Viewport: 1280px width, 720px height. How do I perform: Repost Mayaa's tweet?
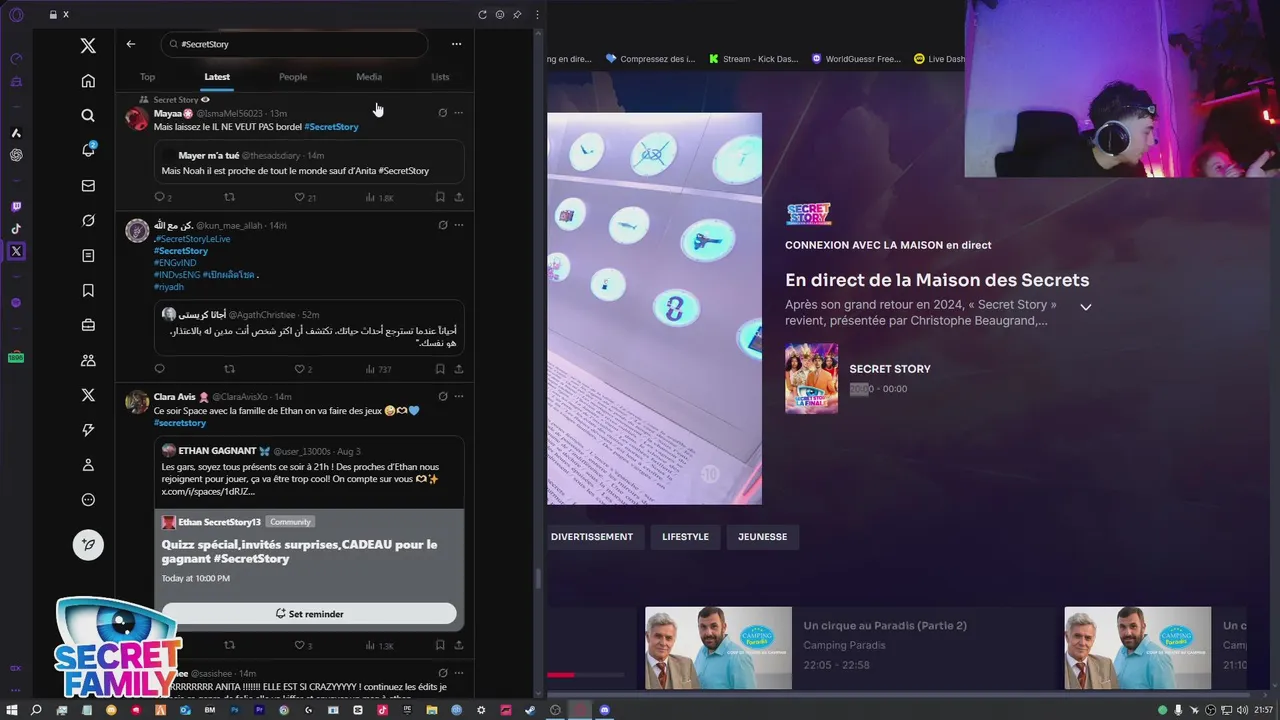tap(229, 197)
